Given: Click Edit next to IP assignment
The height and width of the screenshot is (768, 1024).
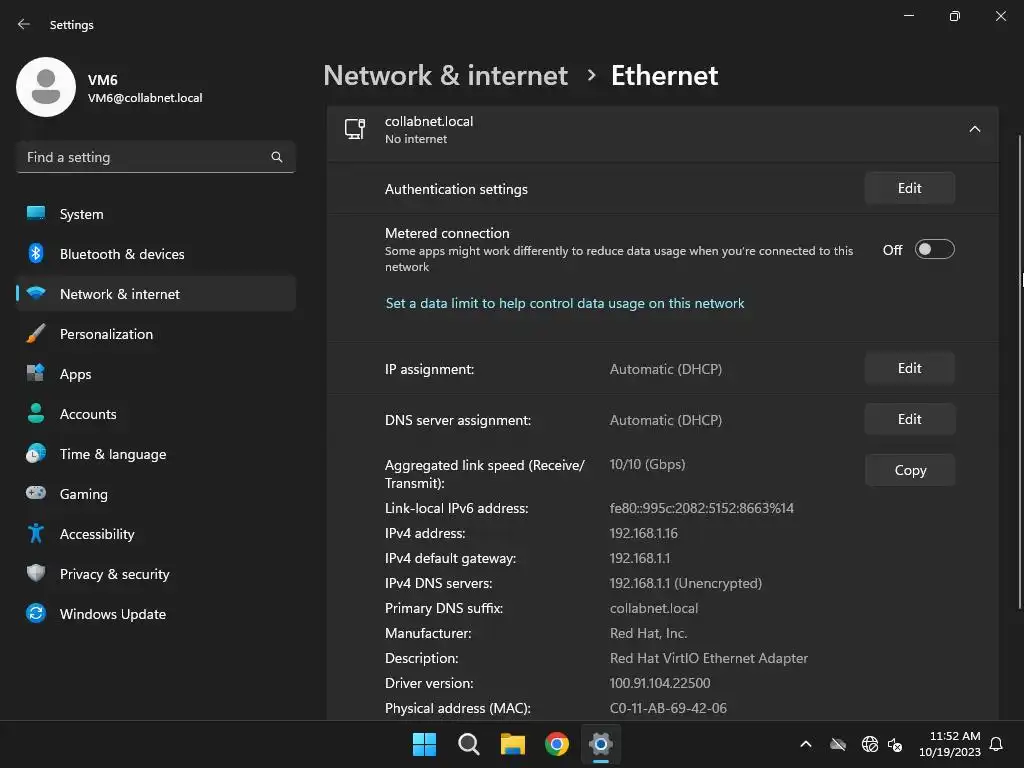Looking at the screenshot, I should (x=909, y=368).
